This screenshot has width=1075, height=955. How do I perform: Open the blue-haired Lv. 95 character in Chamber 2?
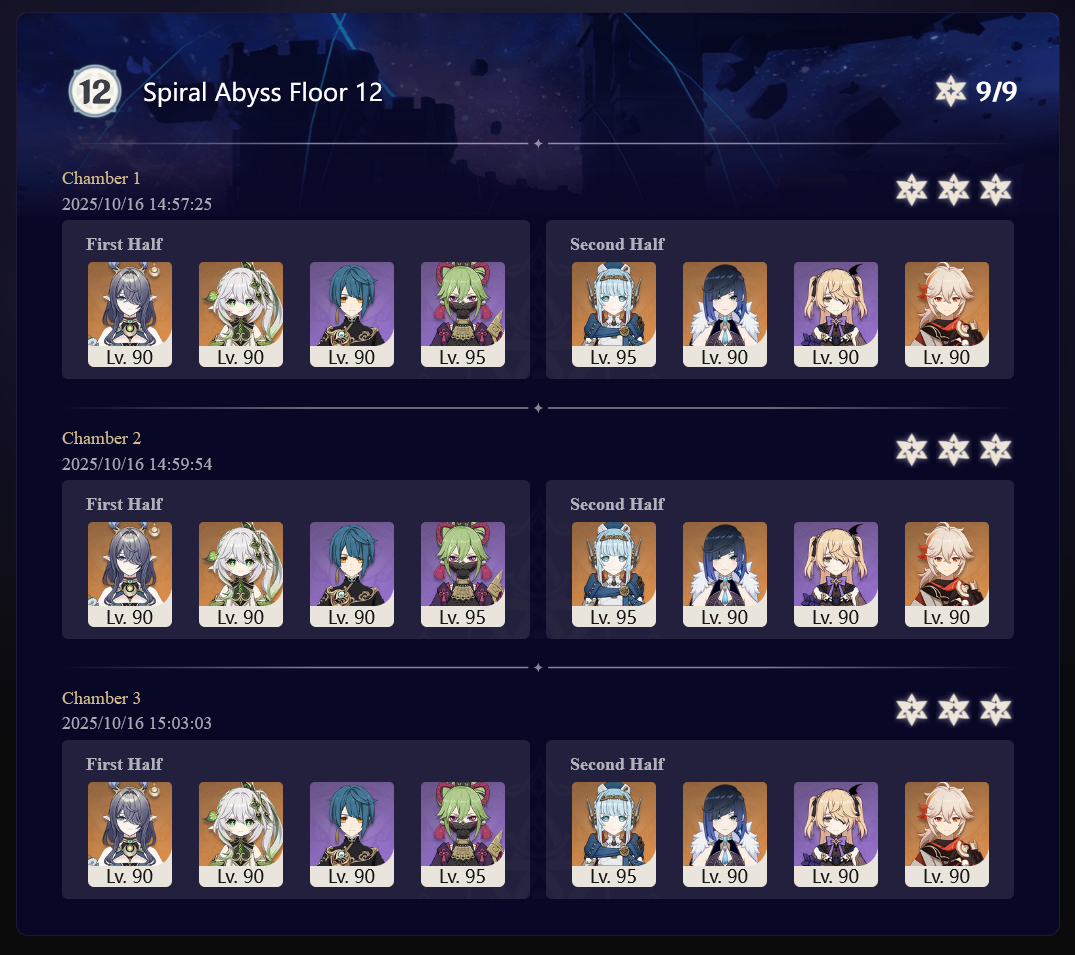614,575
